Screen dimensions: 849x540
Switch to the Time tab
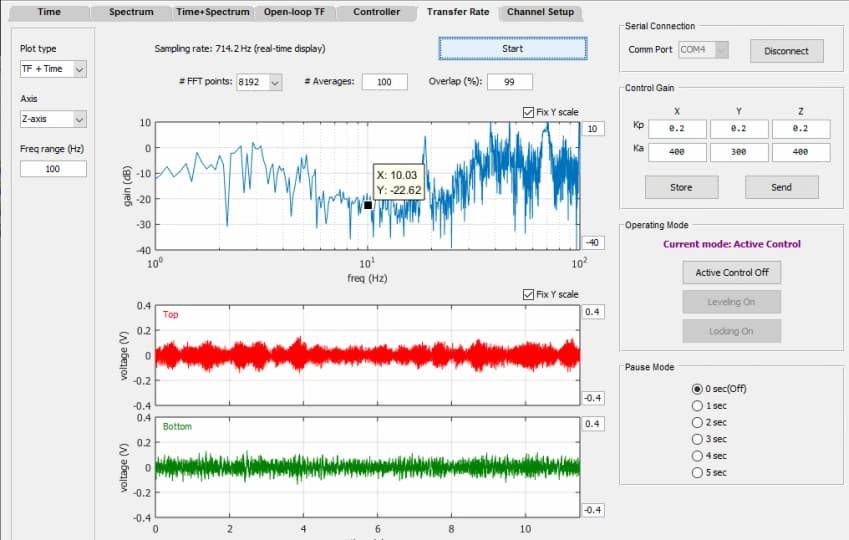point(49,12)
